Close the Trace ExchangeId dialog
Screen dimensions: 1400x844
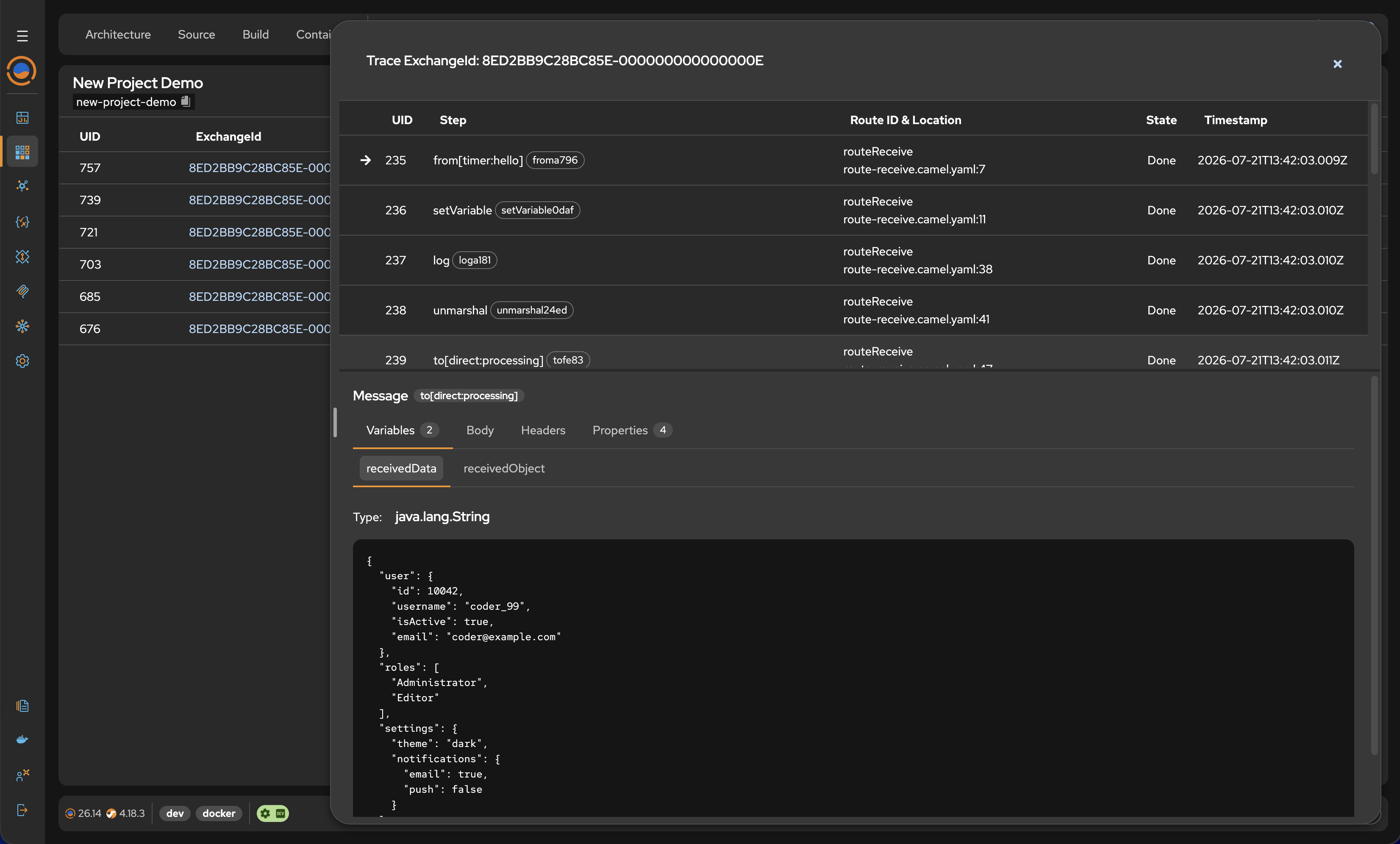[x=1337, y=64]
